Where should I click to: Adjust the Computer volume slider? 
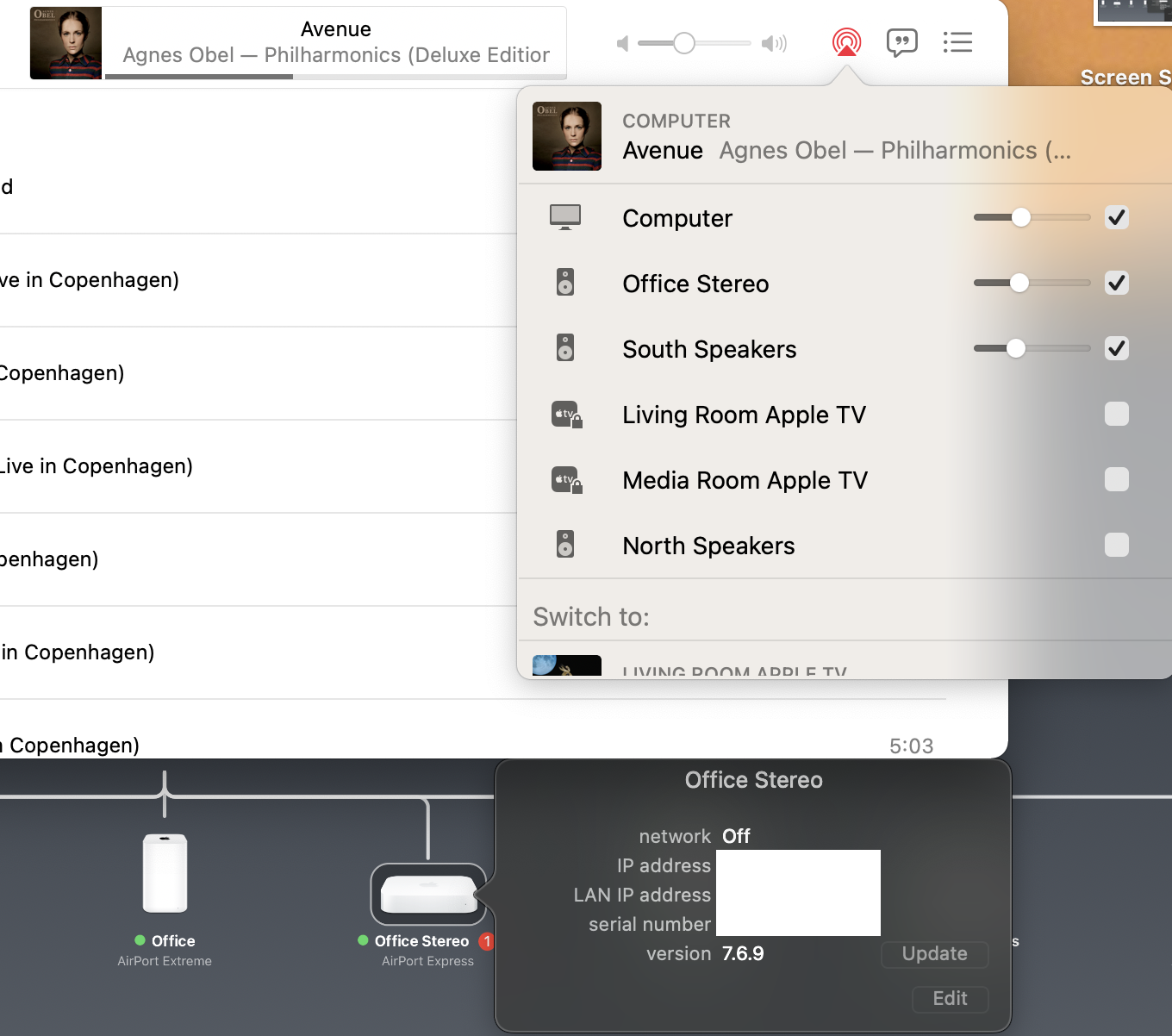coord(1032,217)
